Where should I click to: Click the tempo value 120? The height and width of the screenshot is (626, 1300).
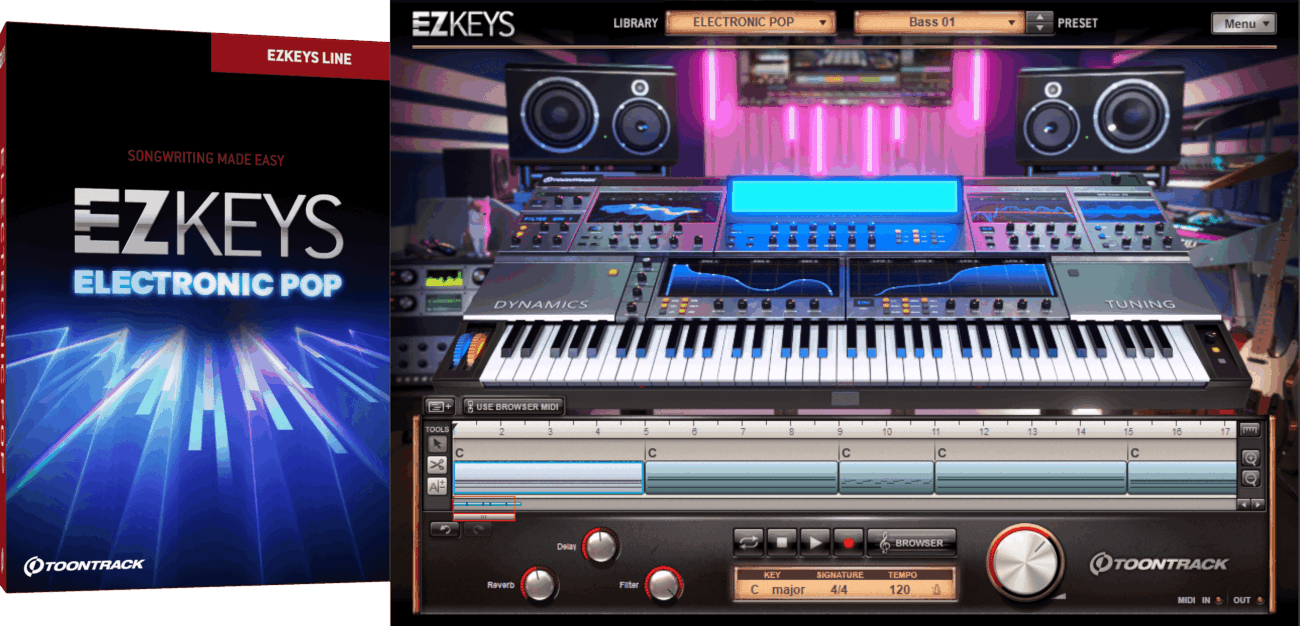[899, 590]
